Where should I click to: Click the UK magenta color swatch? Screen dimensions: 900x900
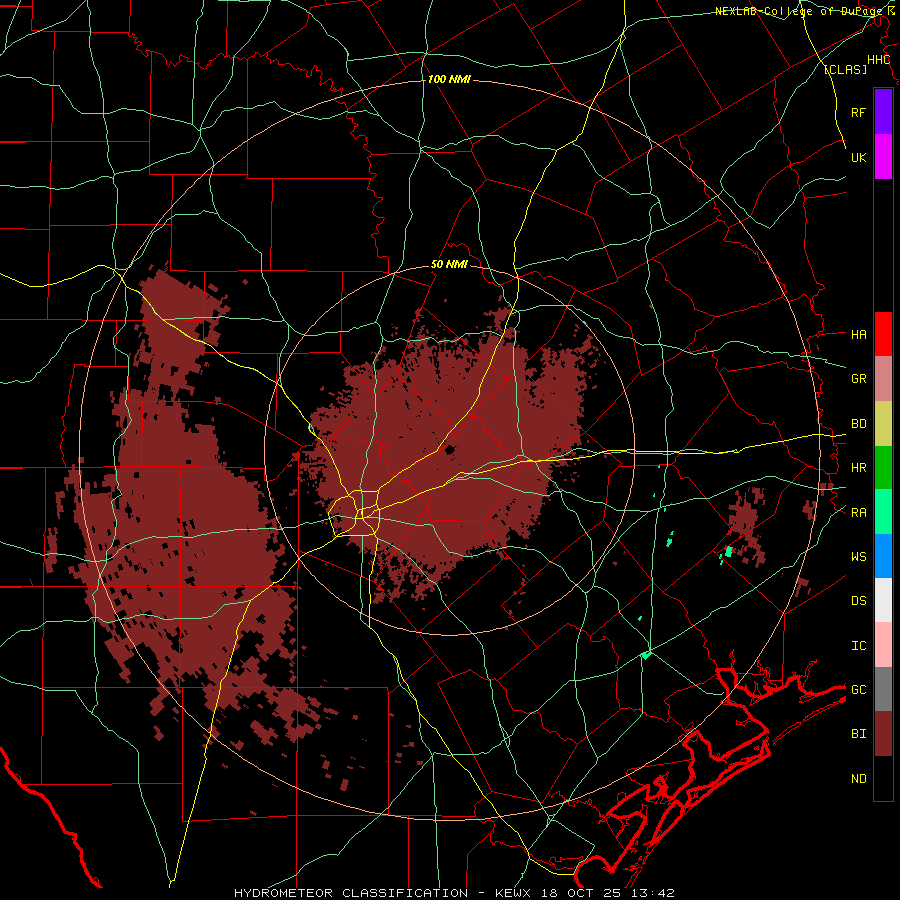883,157
